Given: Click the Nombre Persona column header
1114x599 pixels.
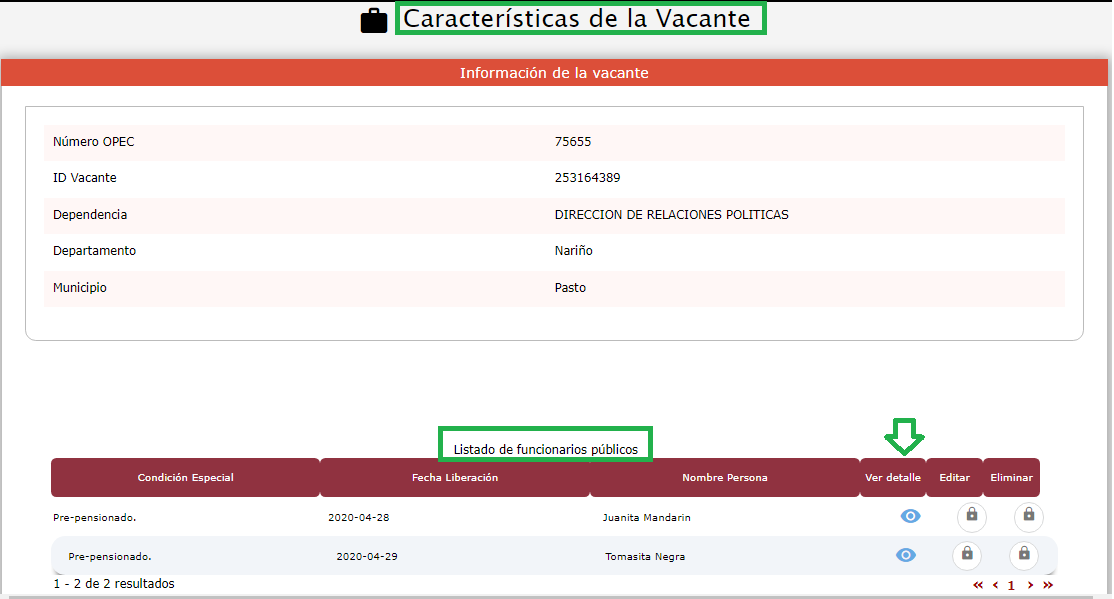Looking at the screenshot, I should [724, 478].
